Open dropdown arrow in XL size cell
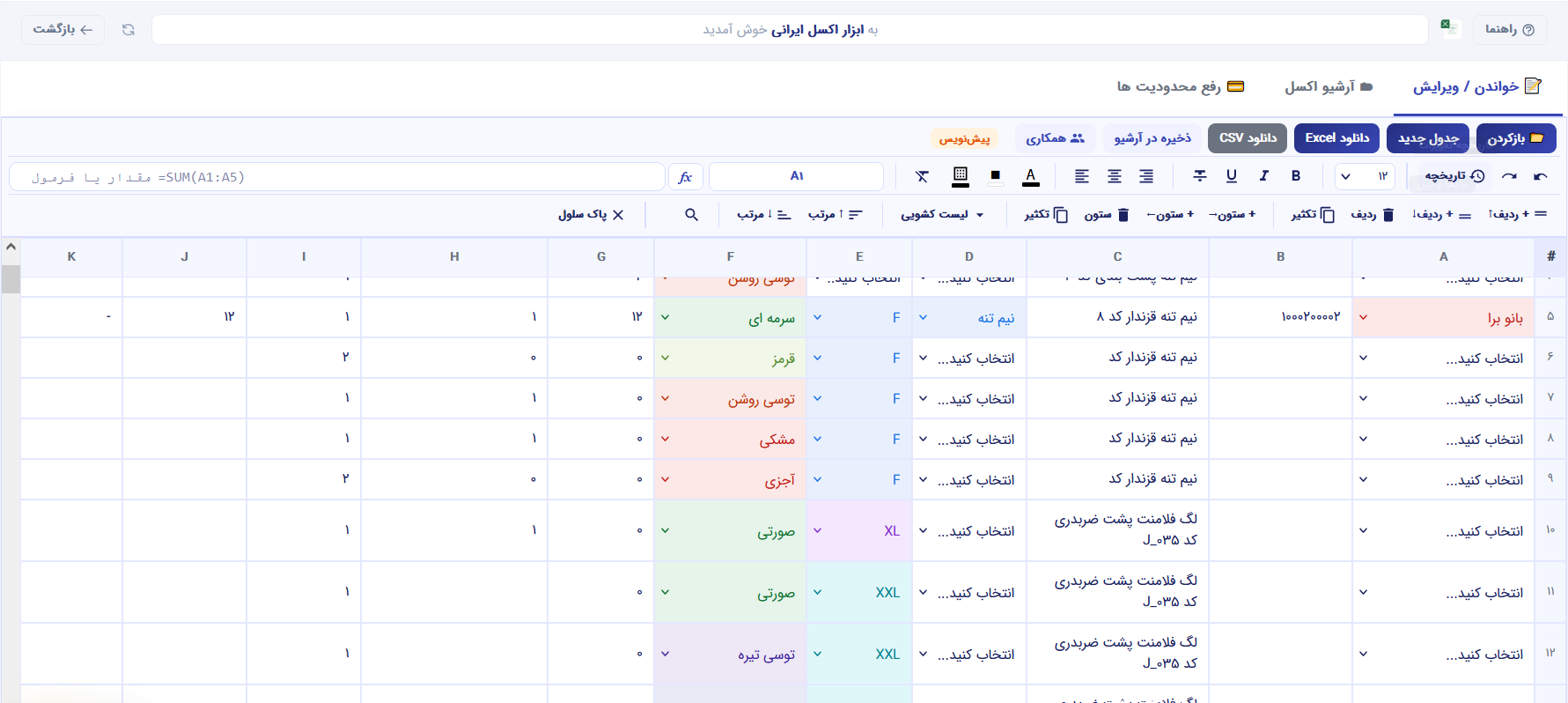The height and width of the screenshot is (703, 1568). tap(817, 530)
